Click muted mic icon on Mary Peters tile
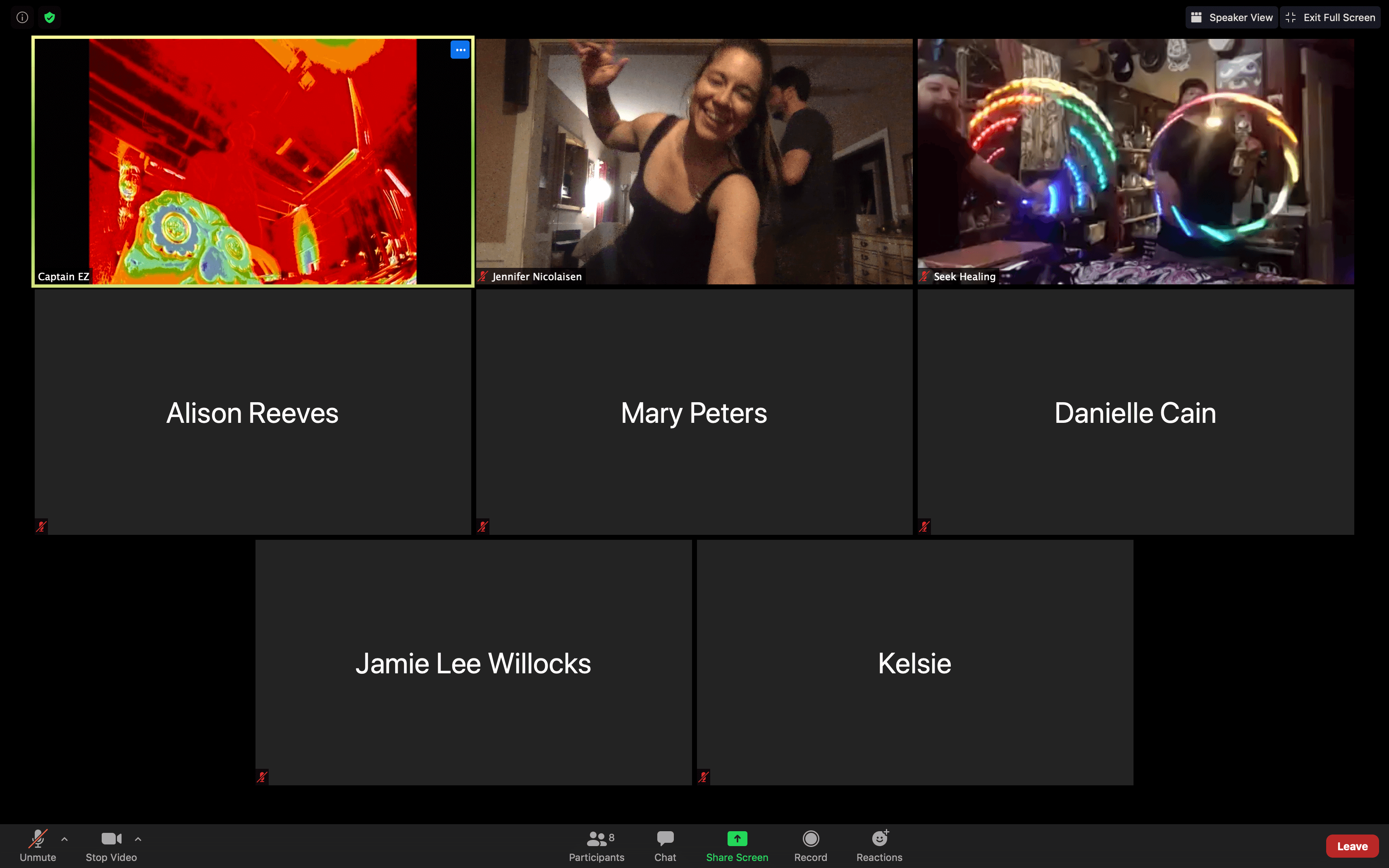 click(483, 526)
